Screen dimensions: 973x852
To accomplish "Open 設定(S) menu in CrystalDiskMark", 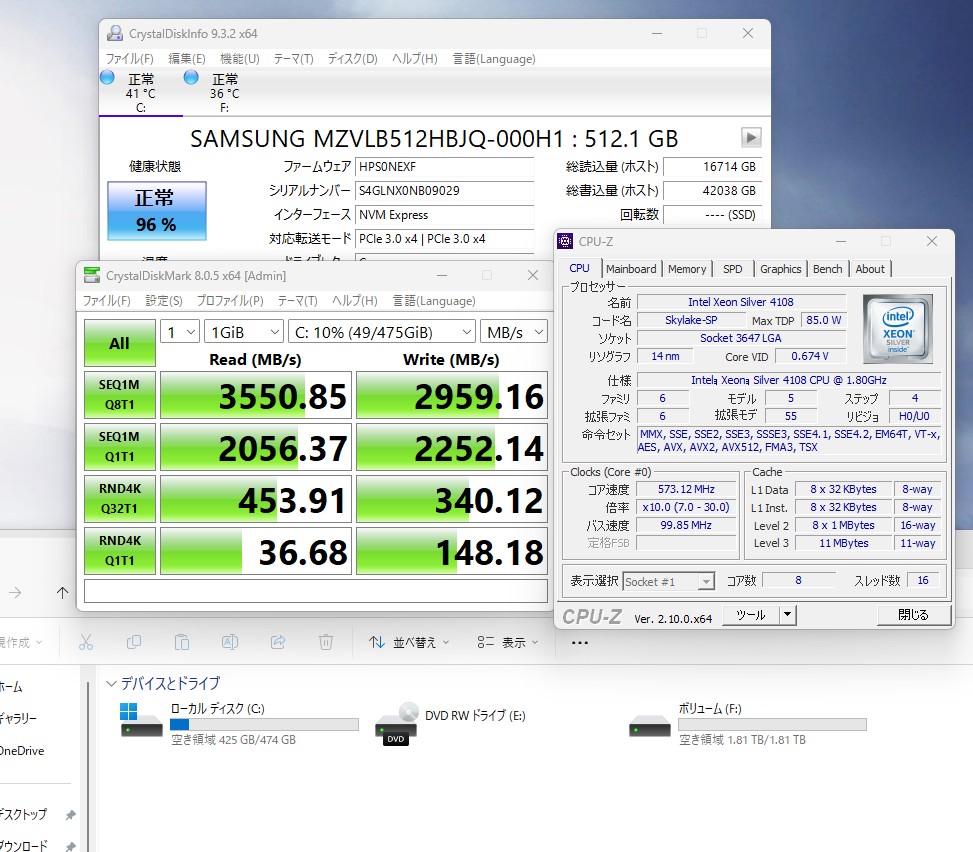I will (164, 300).
